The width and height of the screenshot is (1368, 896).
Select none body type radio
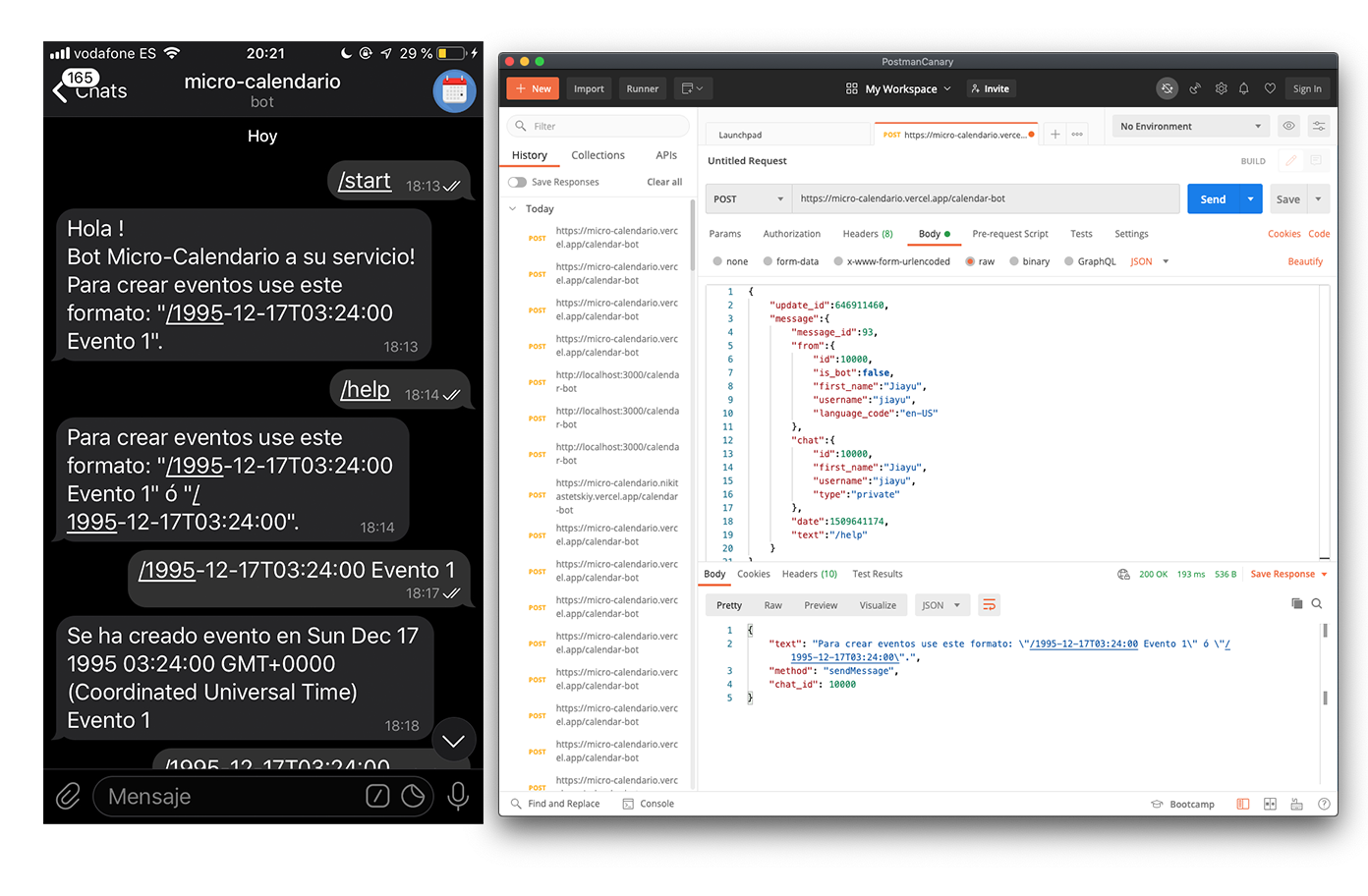point(717,261)
